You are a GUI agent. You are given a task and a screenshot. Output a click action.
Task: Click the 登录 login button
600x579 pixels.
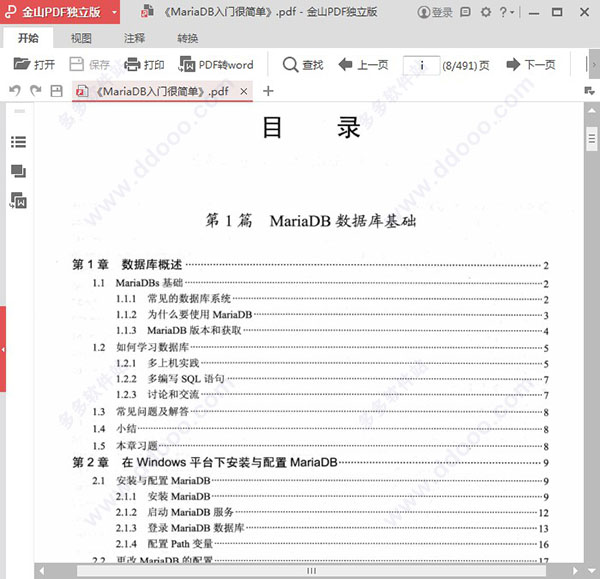click(435, 12)
